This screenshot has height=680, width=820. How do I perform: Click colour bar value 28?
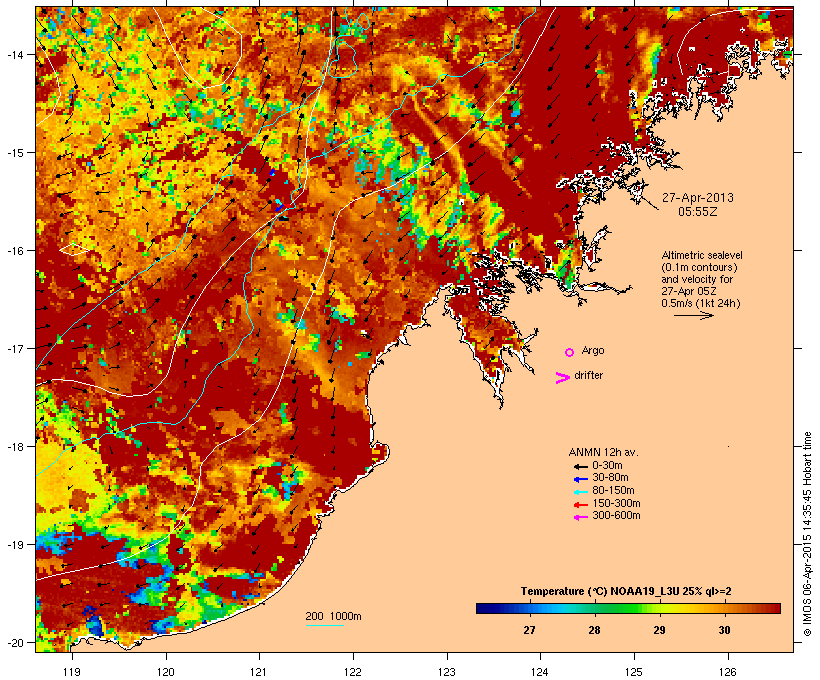point(594,630)
